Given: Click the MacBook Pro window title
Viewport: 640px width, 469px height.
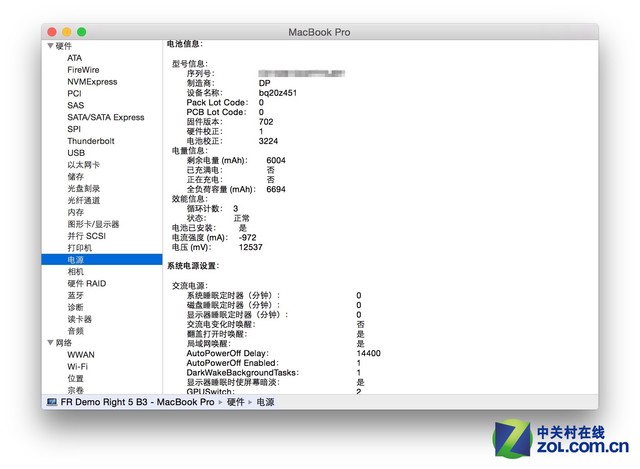Looking at the screenshot, I should point(319,32).
